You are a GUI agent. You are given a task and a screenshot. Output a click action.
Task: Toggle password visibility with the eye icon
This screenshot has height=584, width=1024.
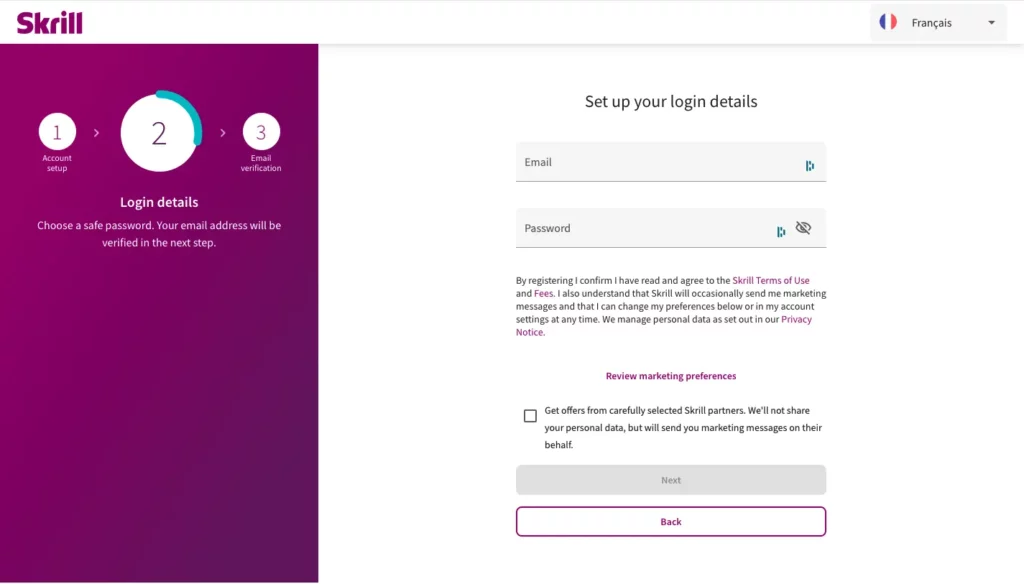tap(803, 228)
